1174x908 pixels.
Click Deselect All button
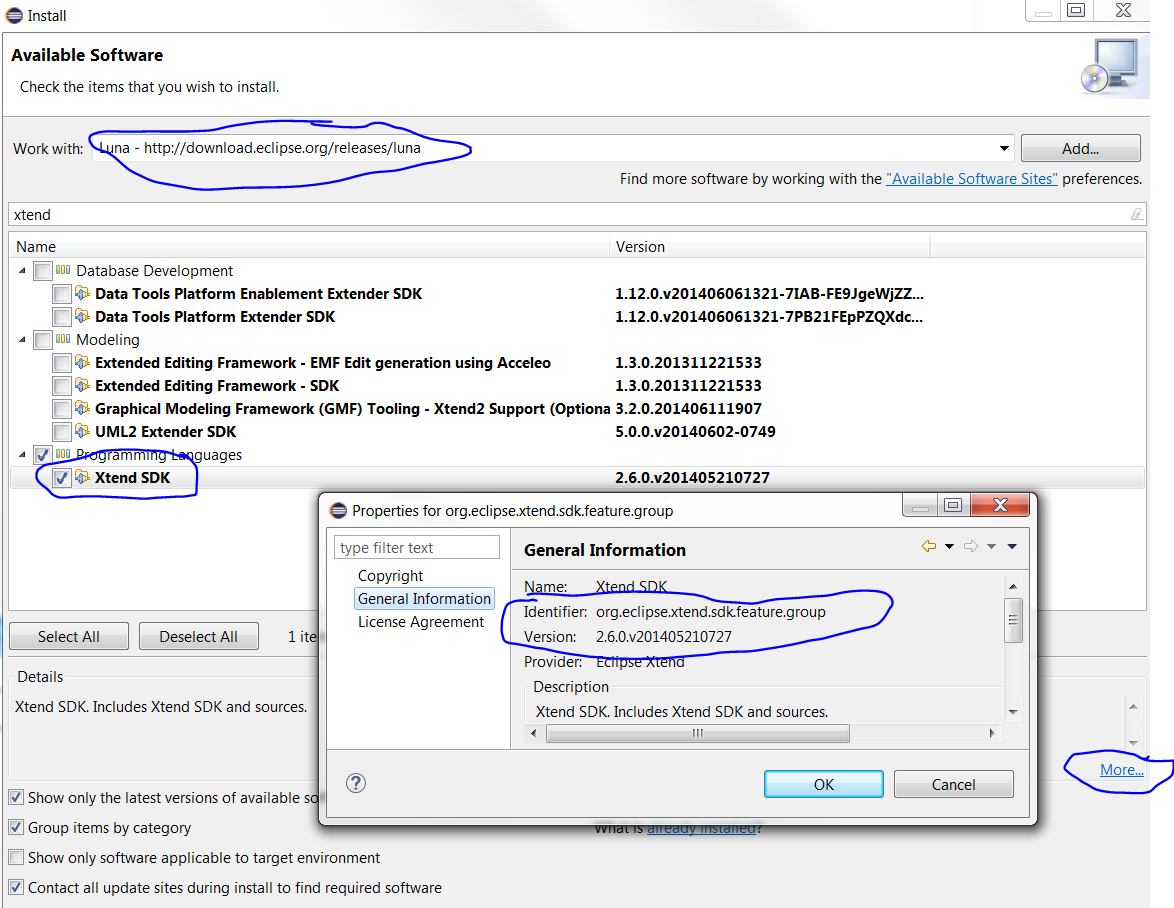click(198, 636)
